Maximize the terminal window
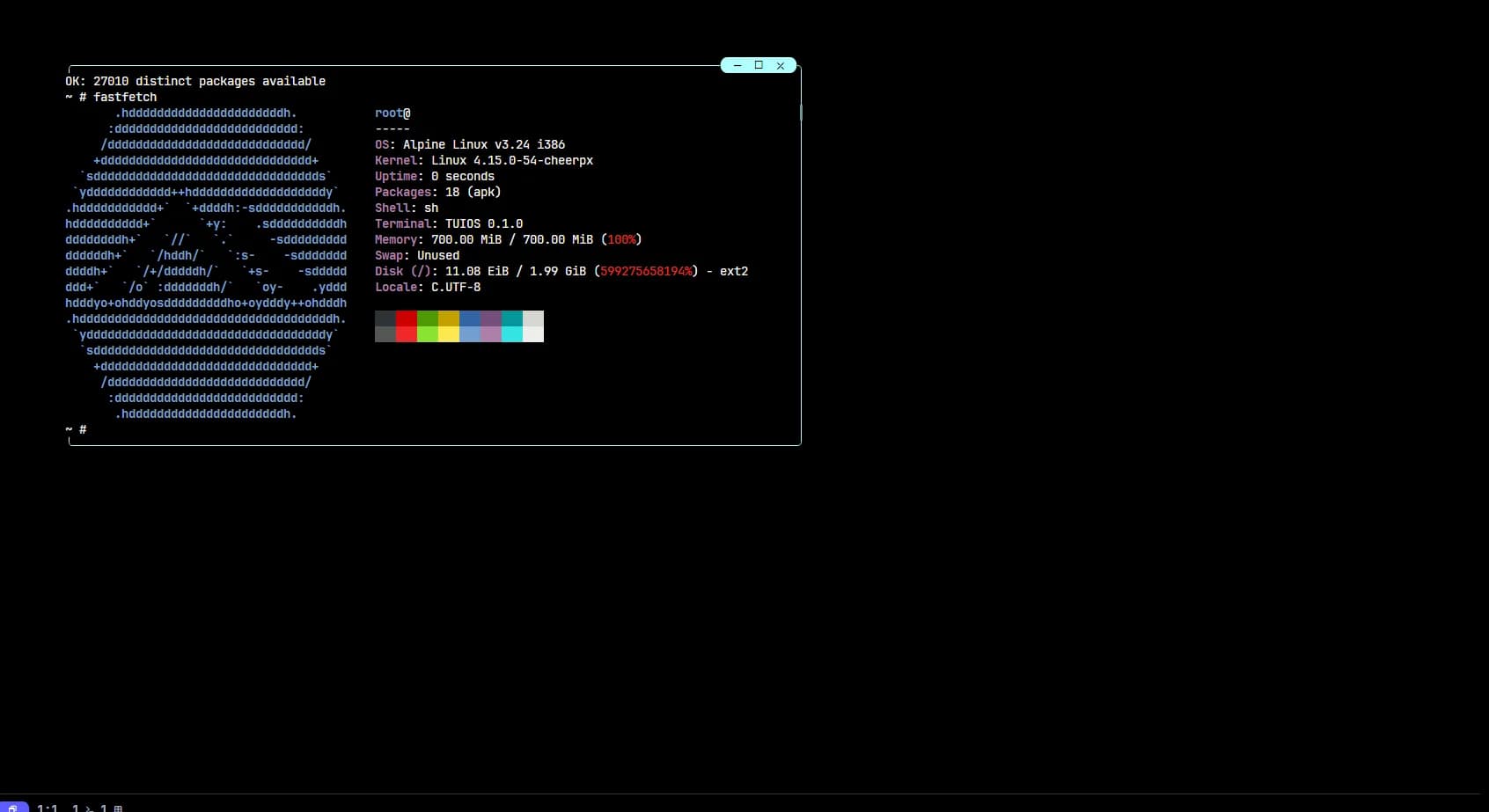The image size is (1489, 812). point(759,65)
